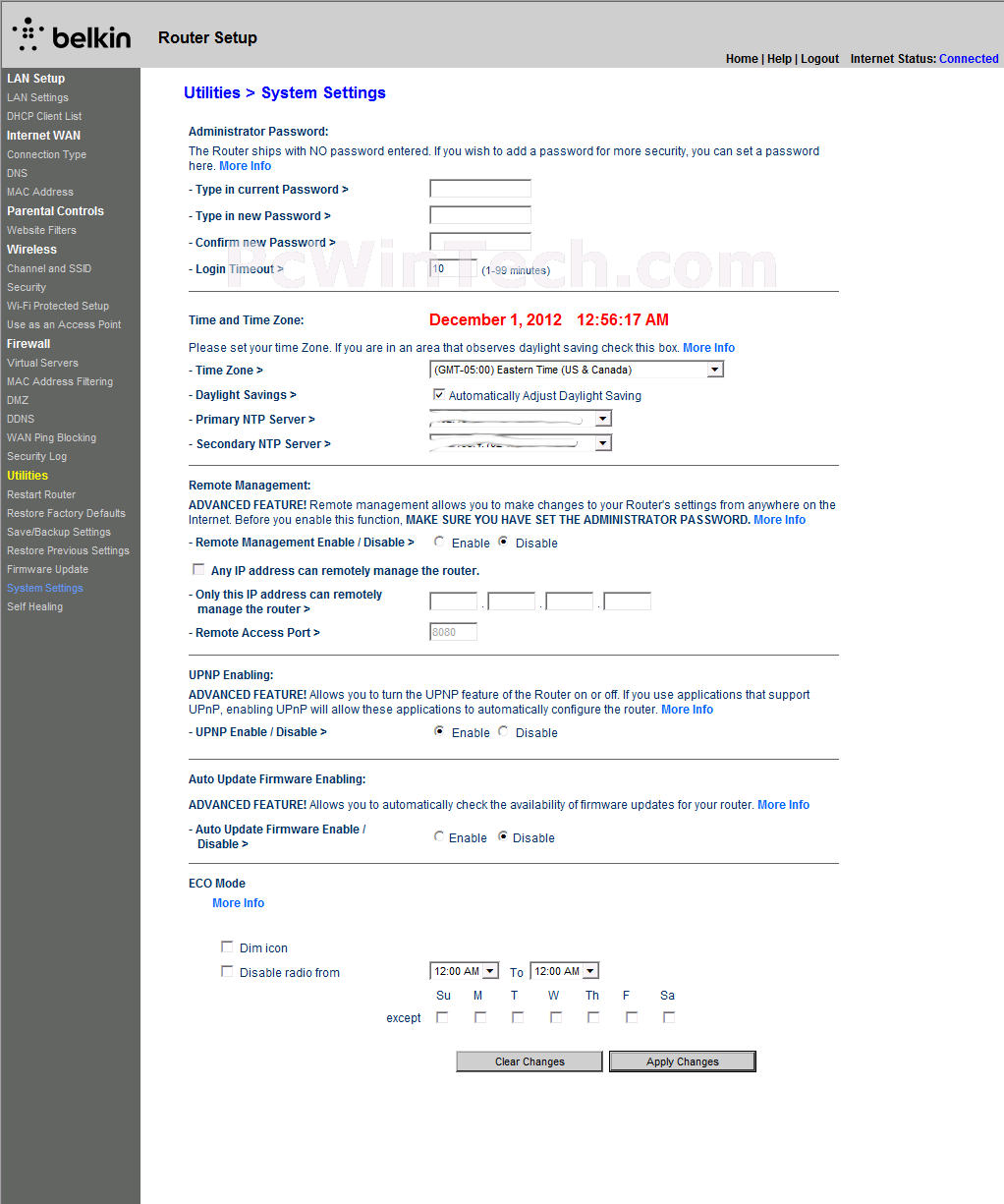Select Enable for Remote Management
Image resolution: width=1004 pixels, height=1204 pixels.
pyautogui.click(x=439, y=542)
